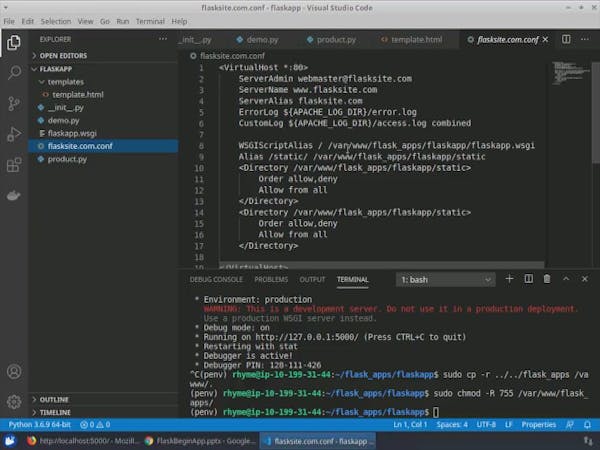Image resolution: width=600 pixels, height=450 pixels.
Task: Collapse the templates folder
Action: coord(62,82)
